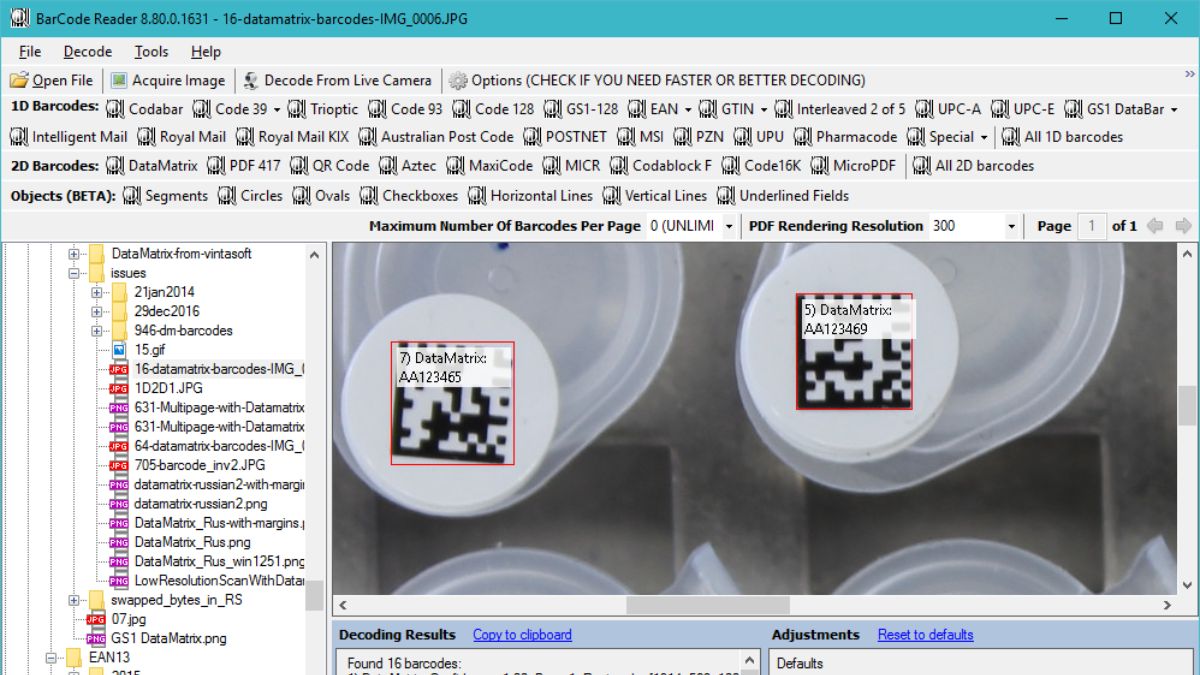
Task: Click Reset to defaults link
Action: pos(925,634)
